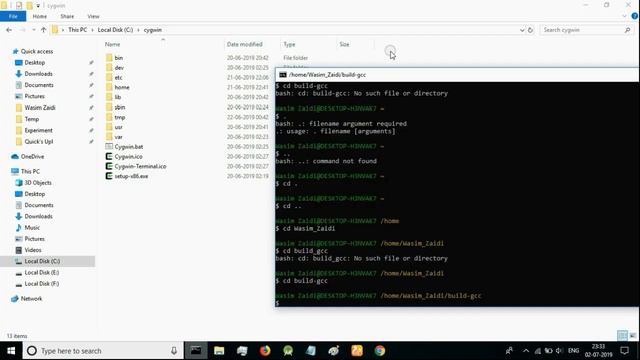
Task: Select the Cygwin-Terminal.ico file
Action: click(140, 166)
